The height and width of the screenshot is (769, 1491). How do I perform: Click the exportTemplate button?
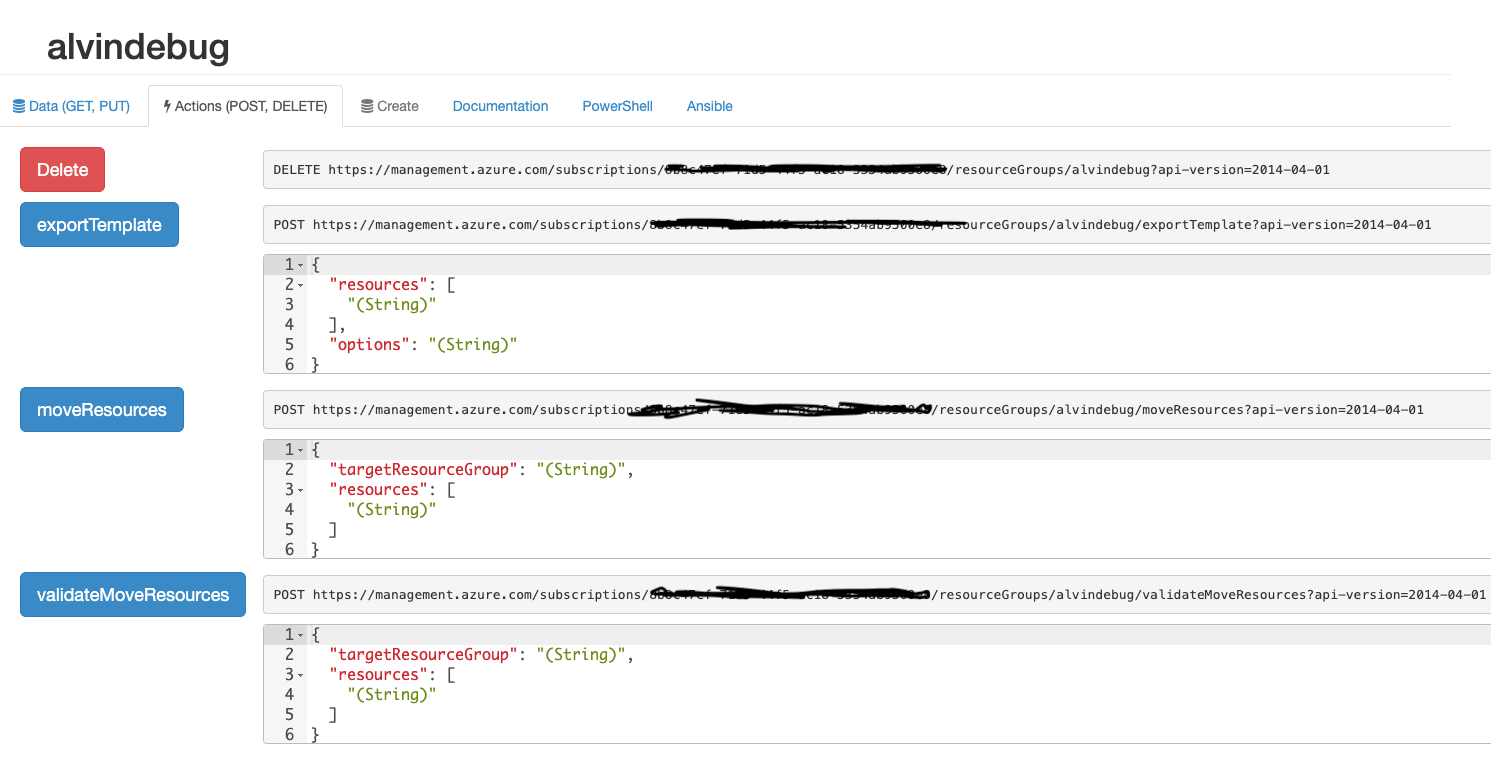[99, 224]
